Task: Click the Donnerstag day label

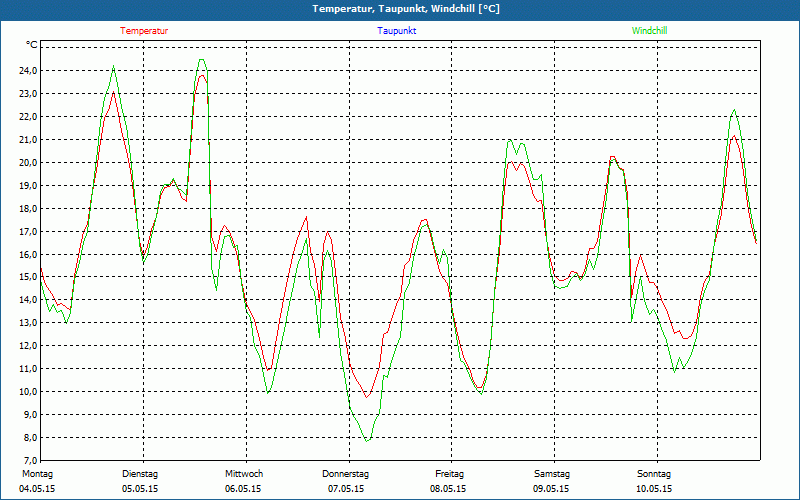Action: pos(345,474)
